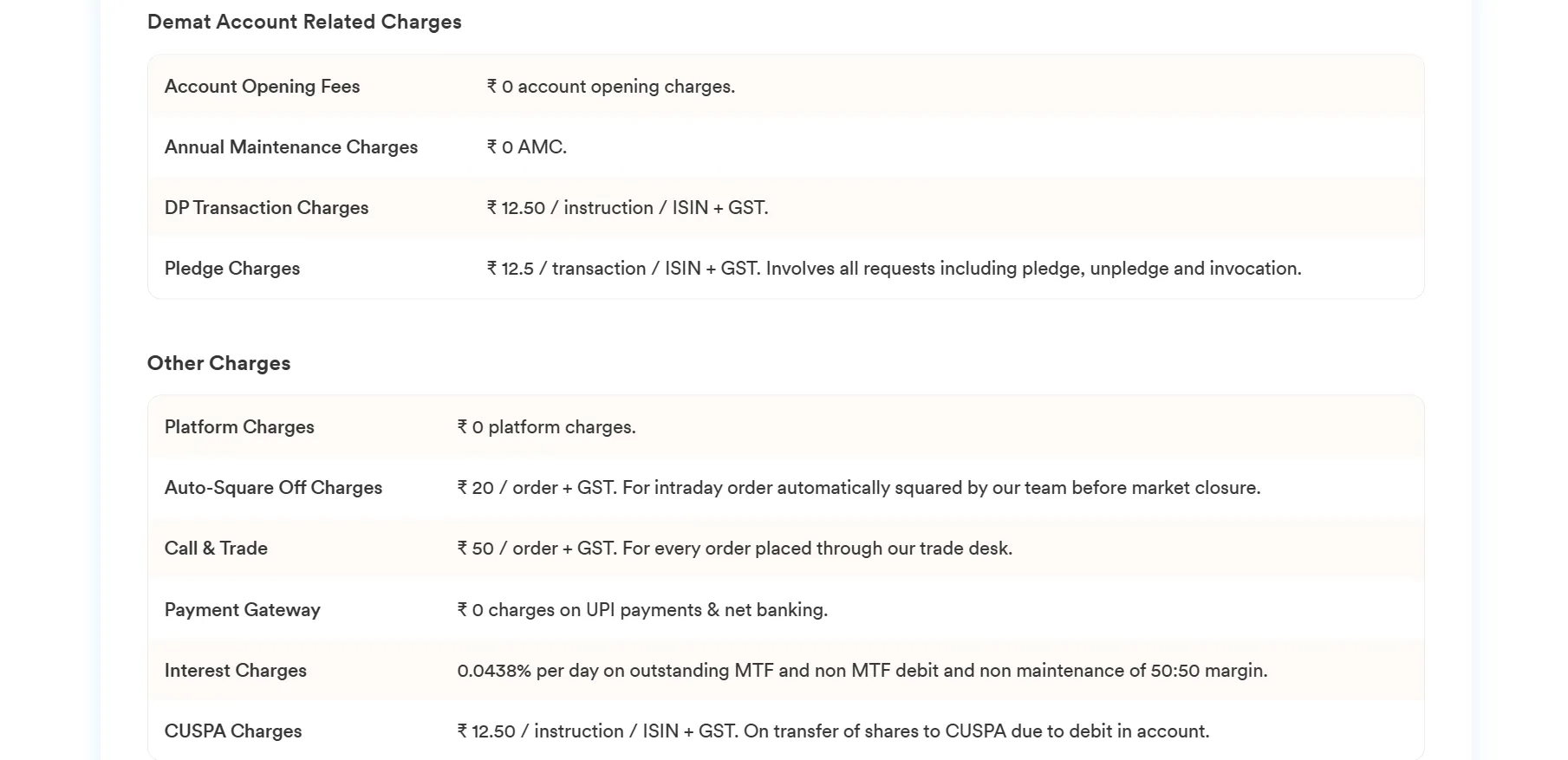This screenshot has height=760, width=1568.
Task: Click the CUSPA Charges row label
Action: (x=233, y=731)
